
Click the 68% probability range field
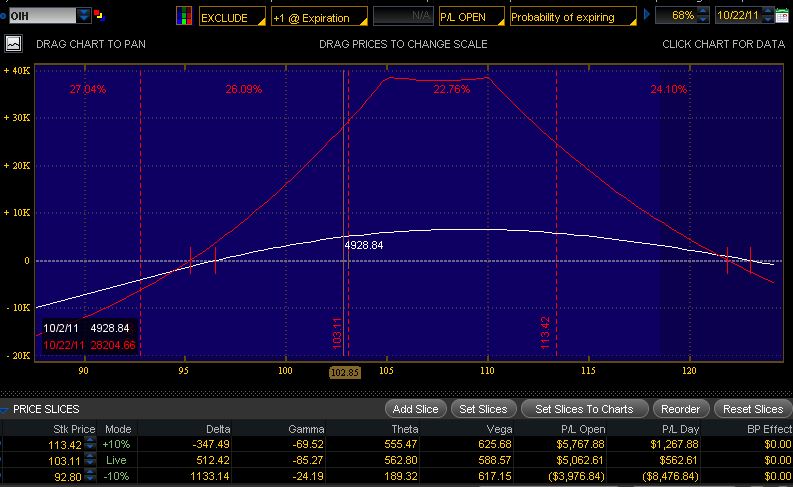pos(676,15)
